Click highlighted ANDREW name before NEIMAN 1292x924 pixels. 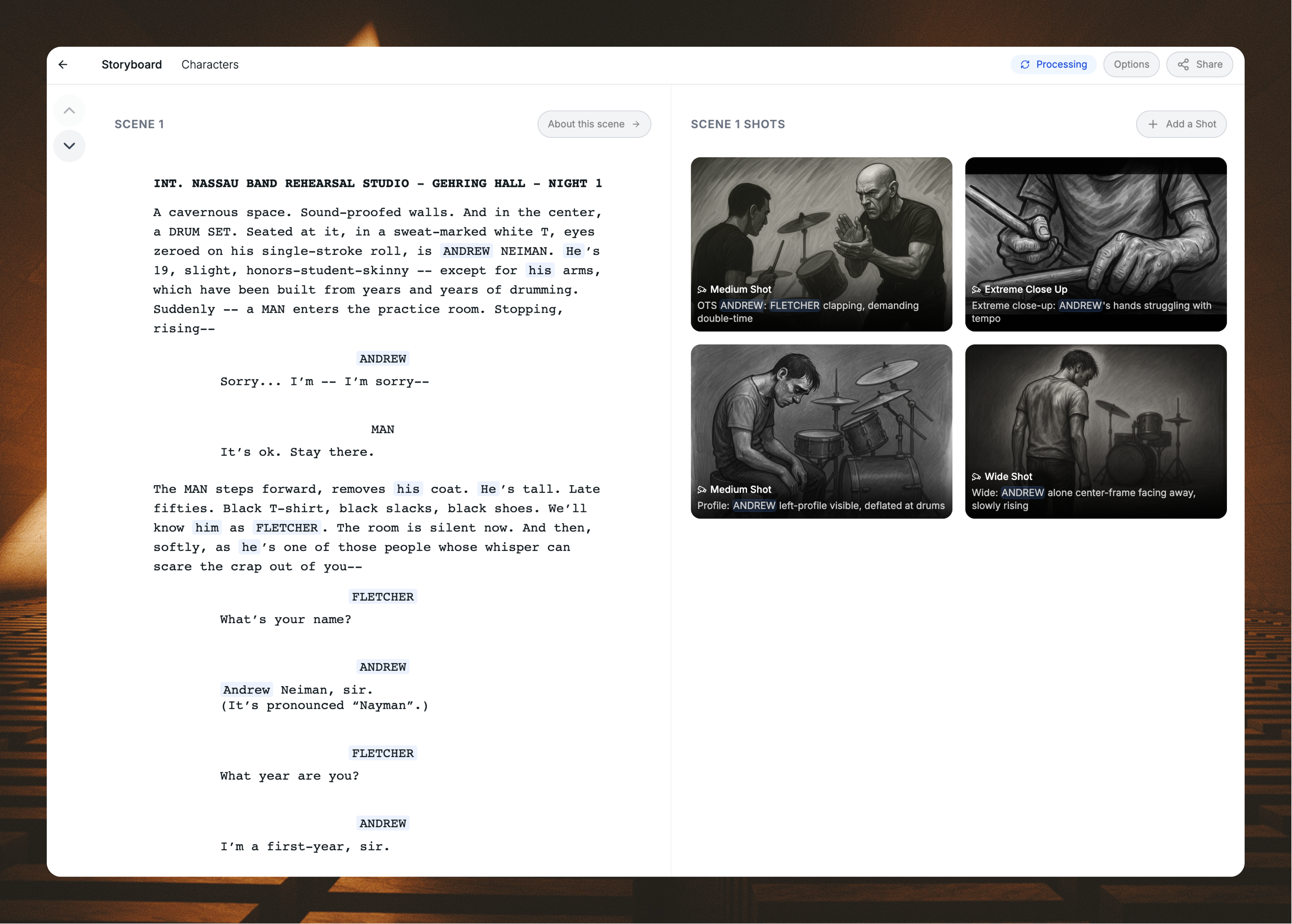(x=466, y=251)
